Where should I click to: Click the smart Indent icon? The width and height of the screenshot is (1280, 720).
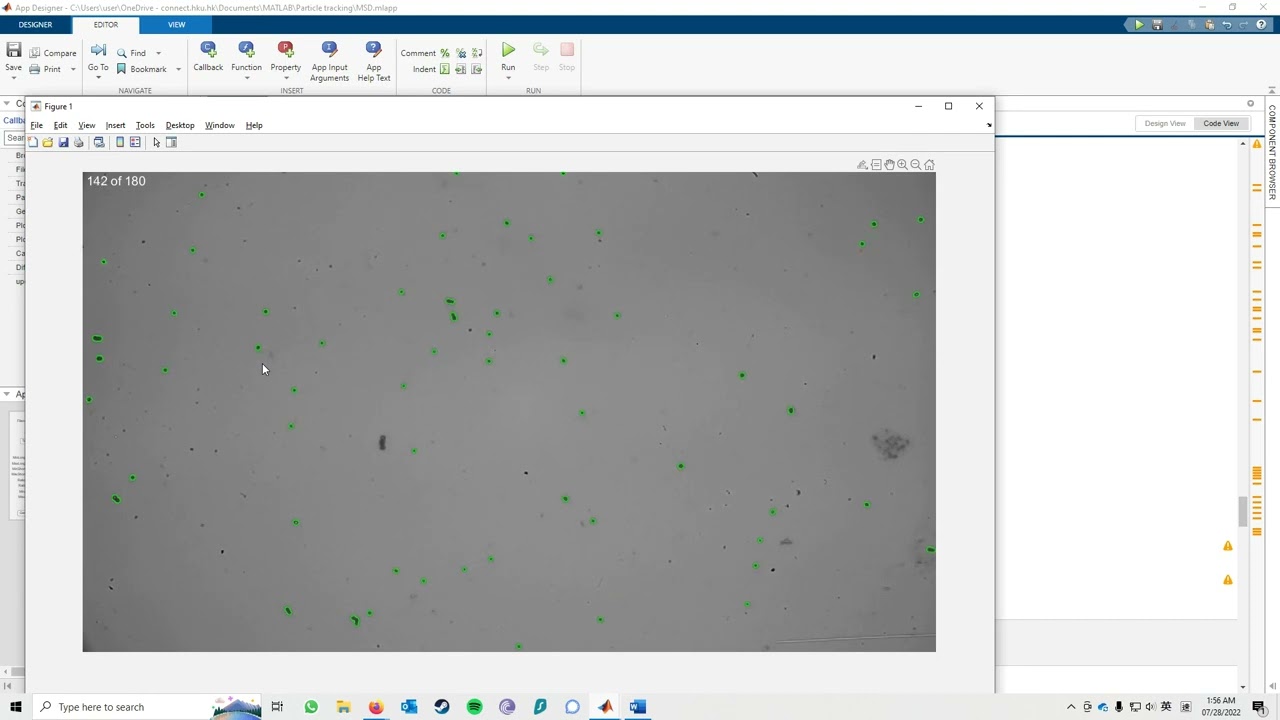point(445,69)
